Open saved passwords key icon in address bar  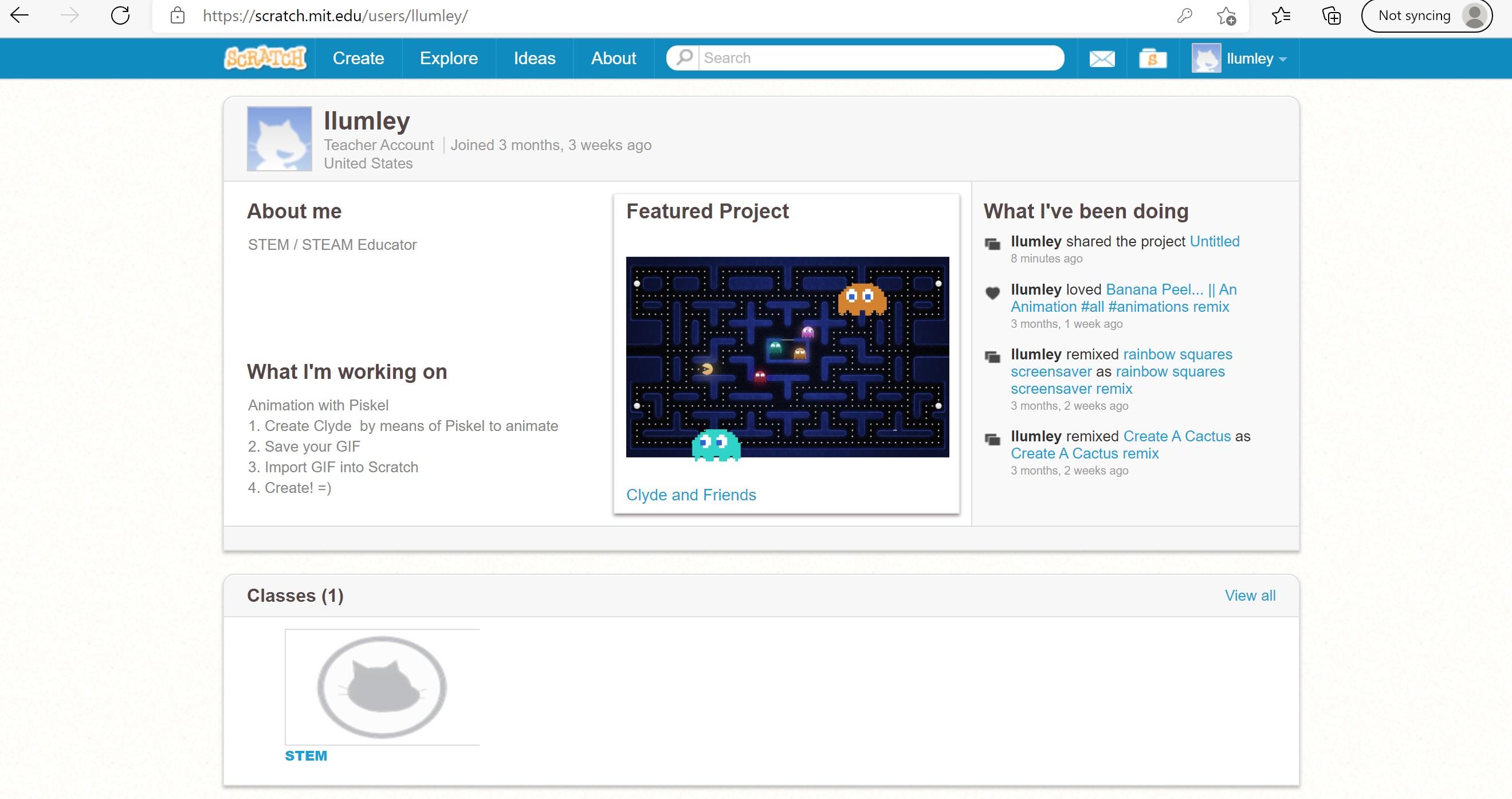1184,16
